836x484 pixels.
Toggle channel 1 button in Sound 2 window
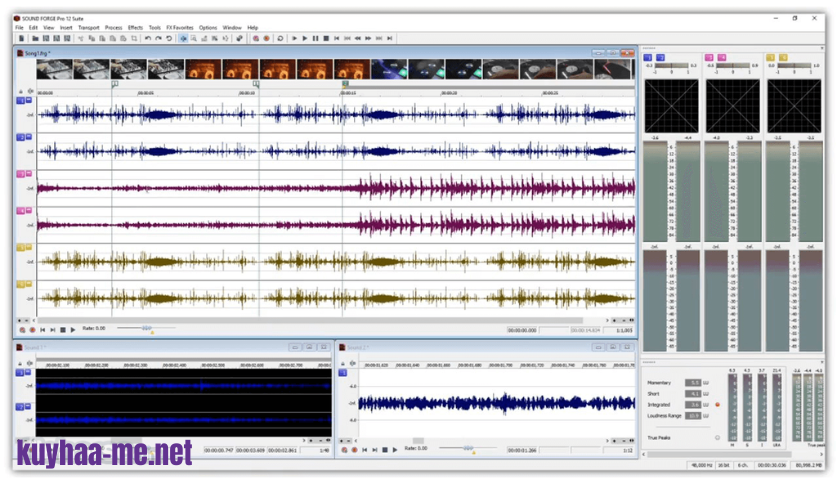tap(343, 373)
